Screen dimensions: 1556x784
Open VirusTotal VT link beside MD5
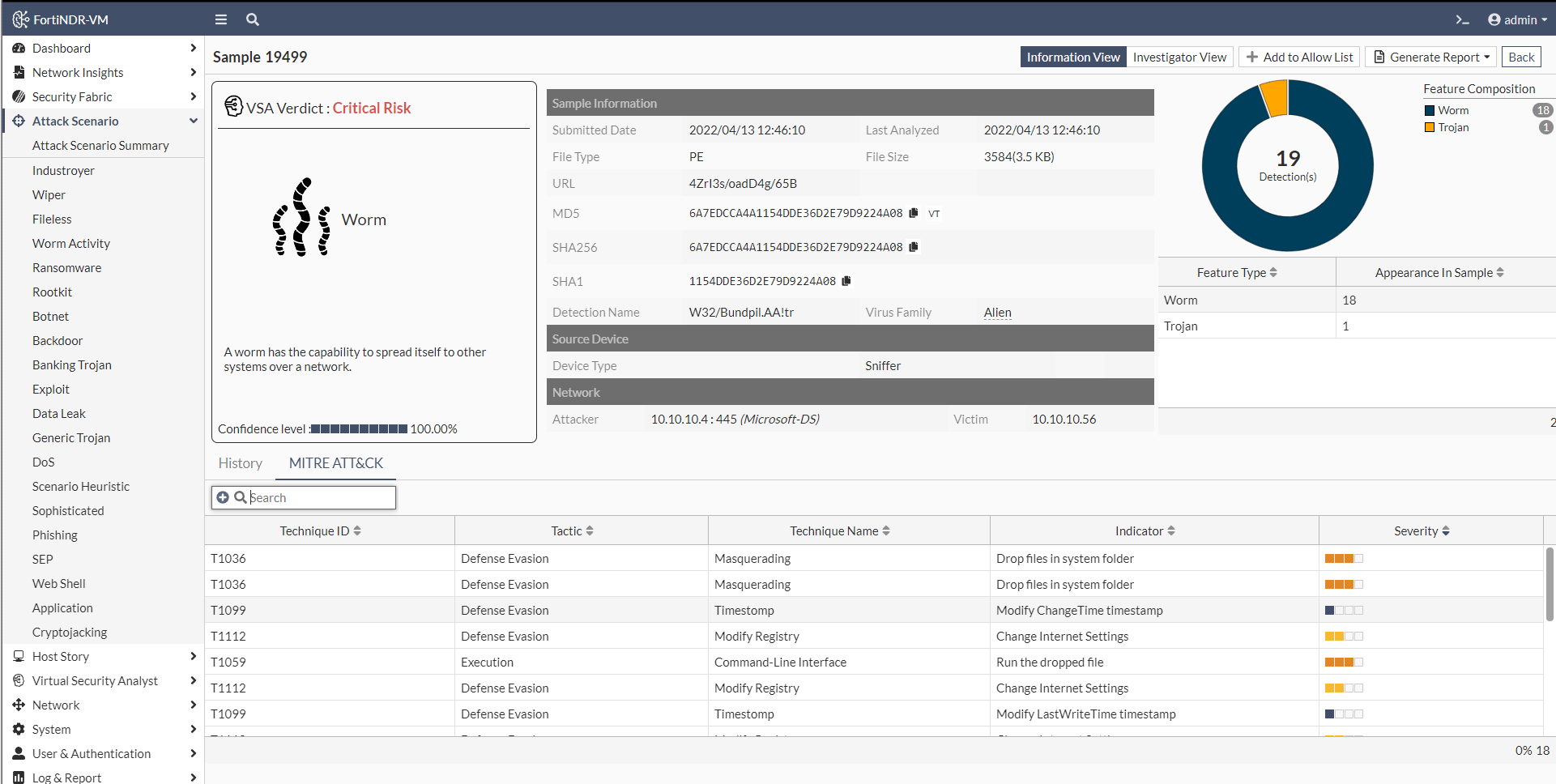tap(934, 214)
